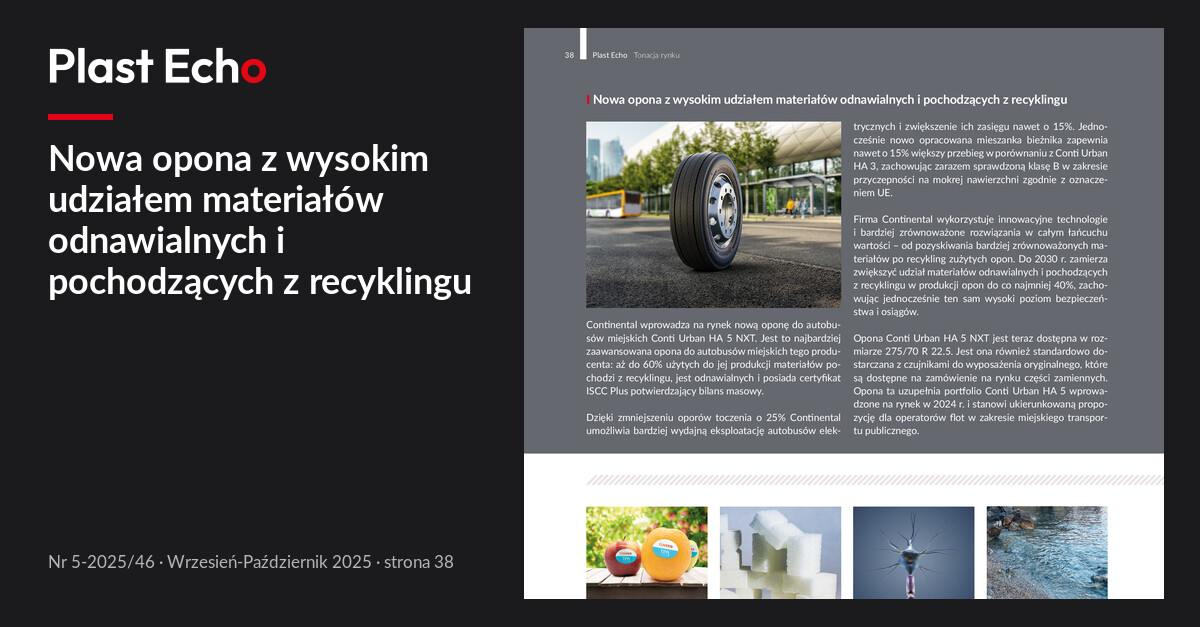This screenshot has height=627, width=1200.
Task: Click page number 38 in the page header
Action: click(x=569, y=55)
